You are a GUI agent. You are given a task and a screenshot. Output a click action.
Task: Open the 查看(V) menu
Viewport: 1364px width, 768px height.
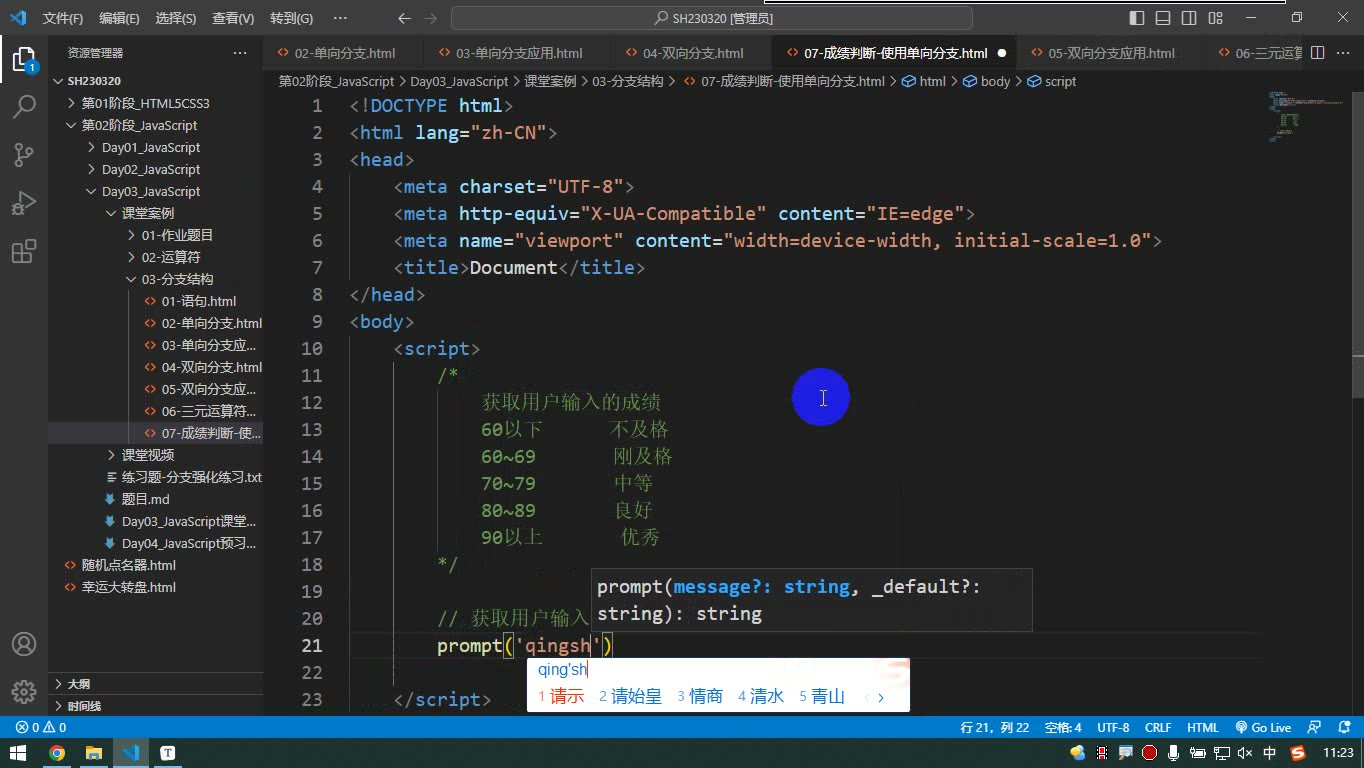point(233,18)
